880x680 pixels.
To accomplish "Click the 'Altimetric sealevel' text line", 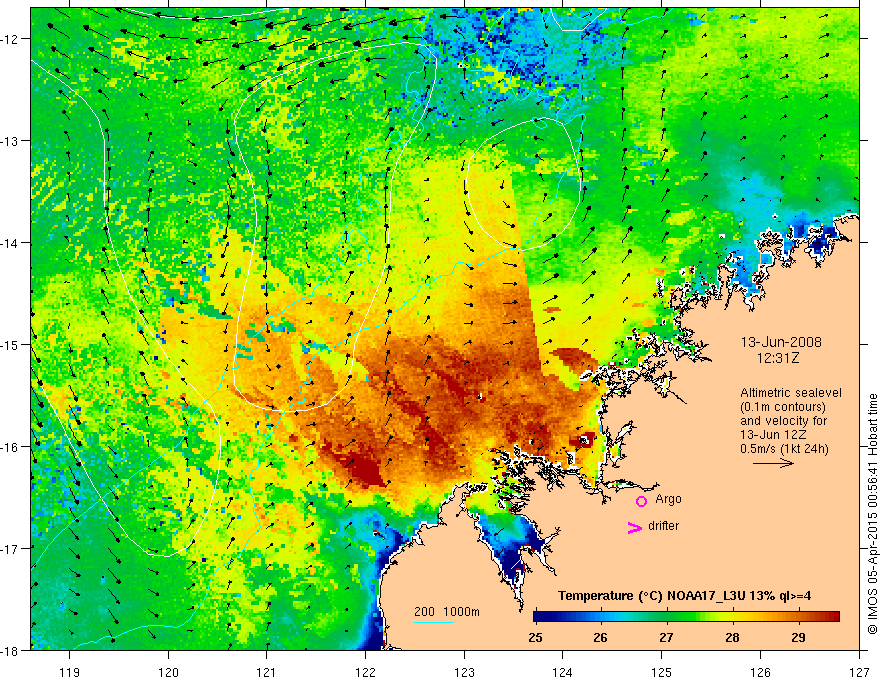I will coord(791,393).
